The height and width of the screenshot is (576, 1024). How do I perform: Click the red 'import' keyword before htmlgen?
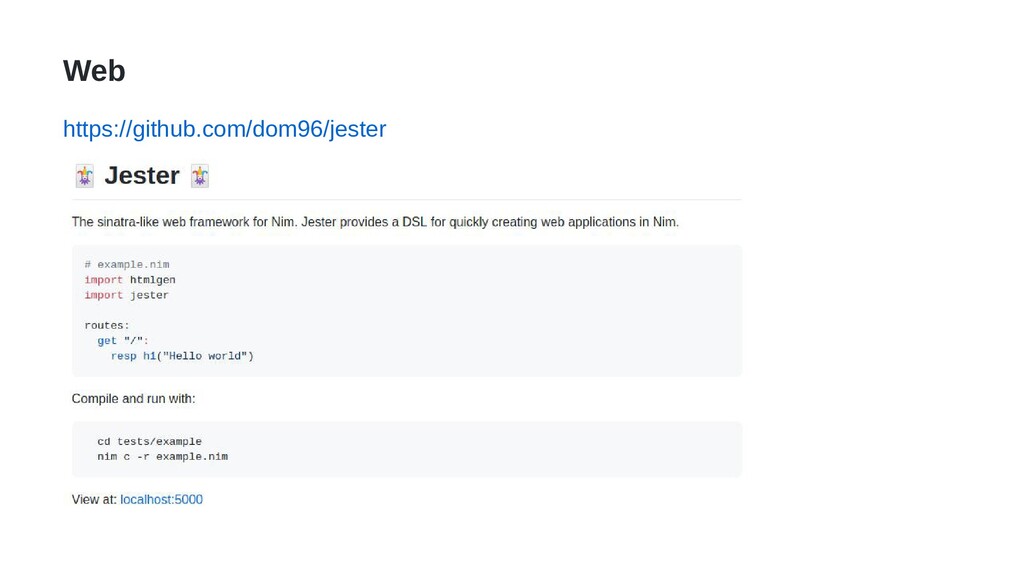pos(103,280)
